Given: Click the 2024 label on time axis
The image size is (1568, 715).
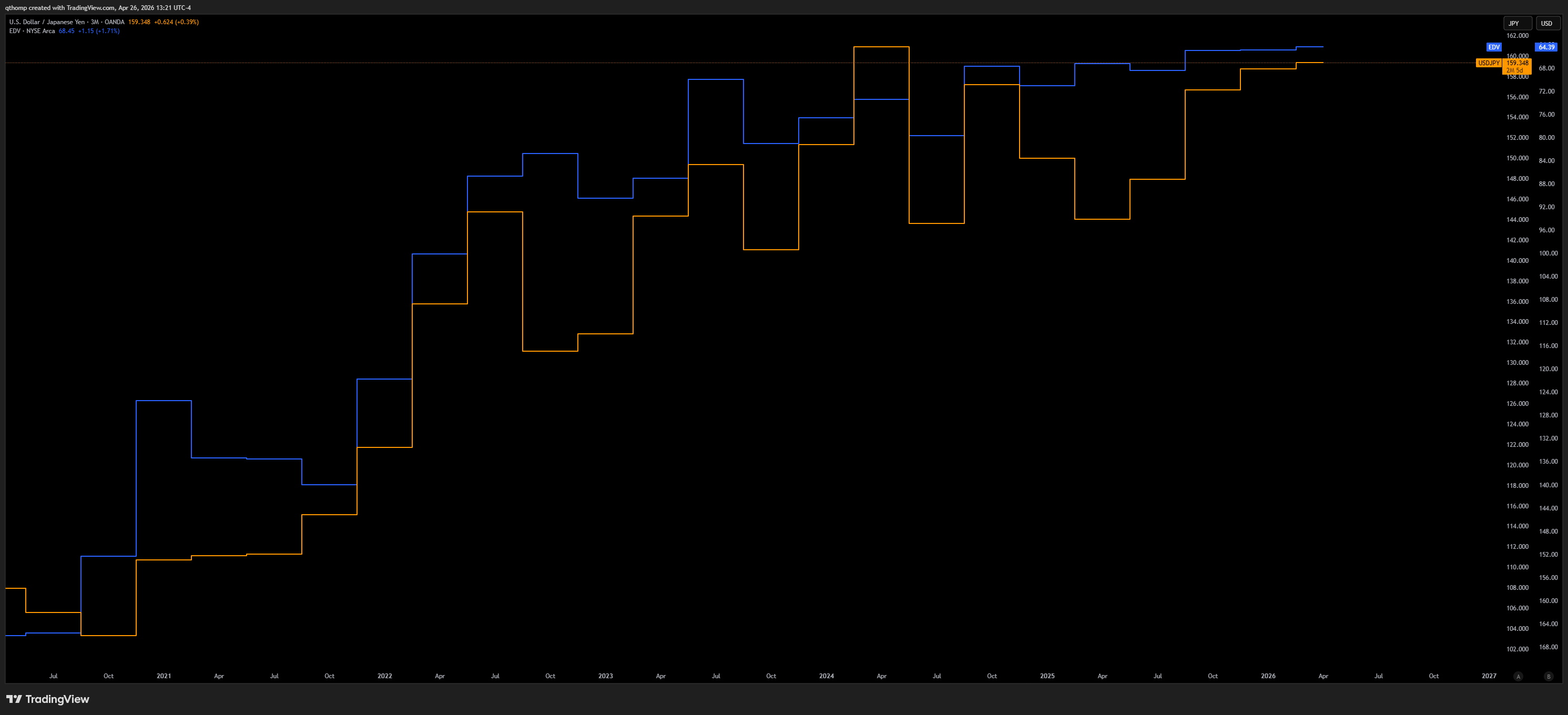Looking at the screenshot, I should 826,676.
